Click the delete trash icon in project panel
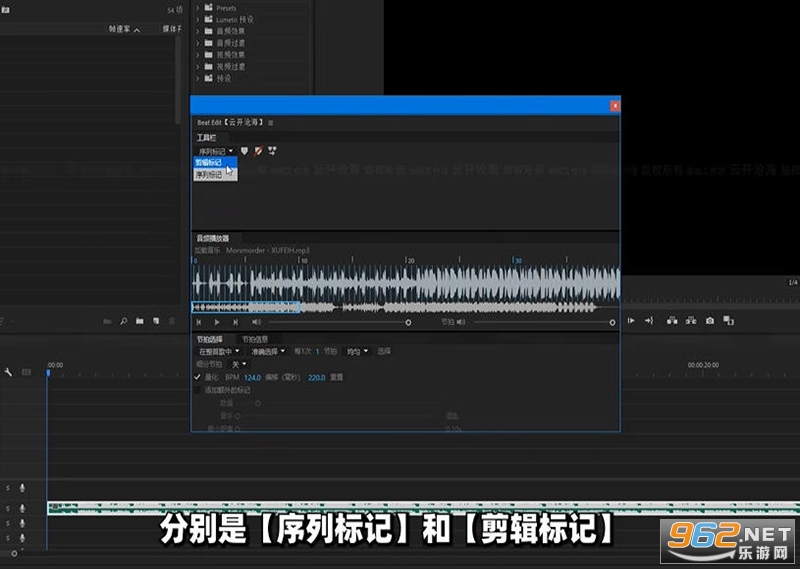 point(172,321)
